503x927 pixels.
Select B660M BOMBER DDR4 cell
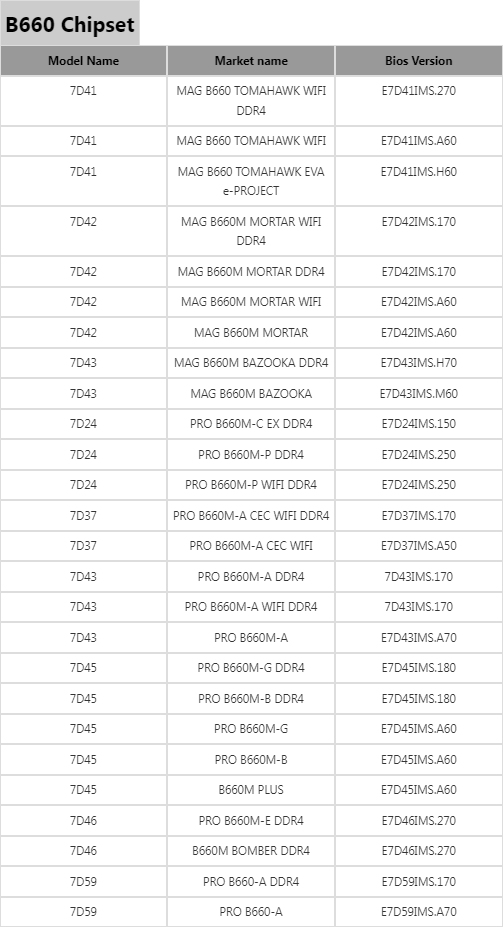click(x=251, y=851)
